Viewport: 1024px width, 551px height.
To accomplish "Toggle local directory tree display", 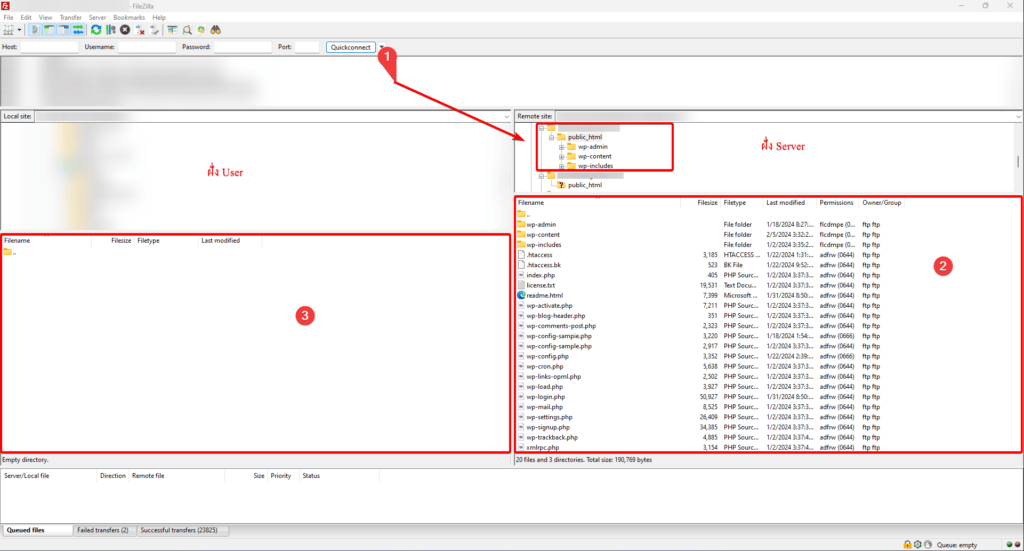I will [x=50, y=30].
